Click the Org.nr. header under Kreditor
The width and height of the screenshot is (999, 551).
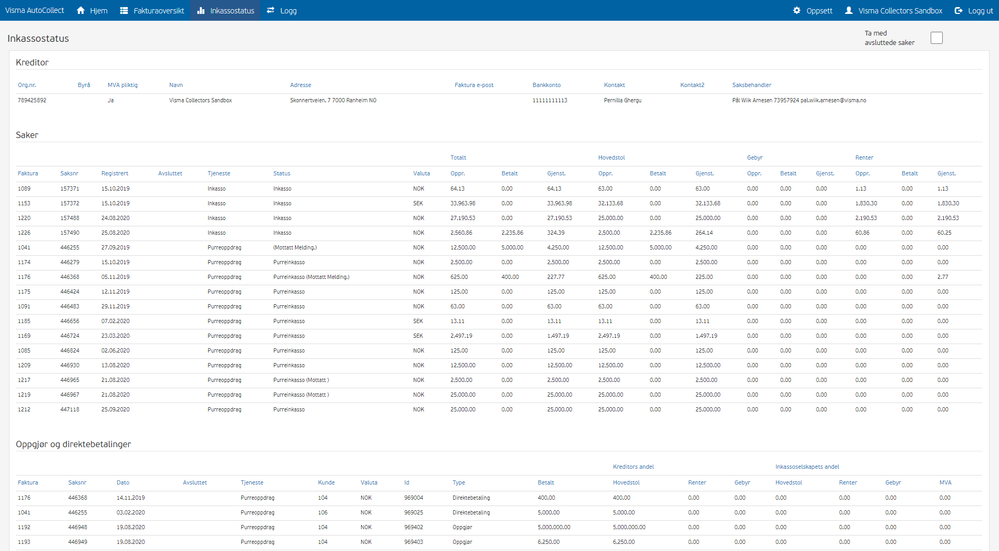28,85
